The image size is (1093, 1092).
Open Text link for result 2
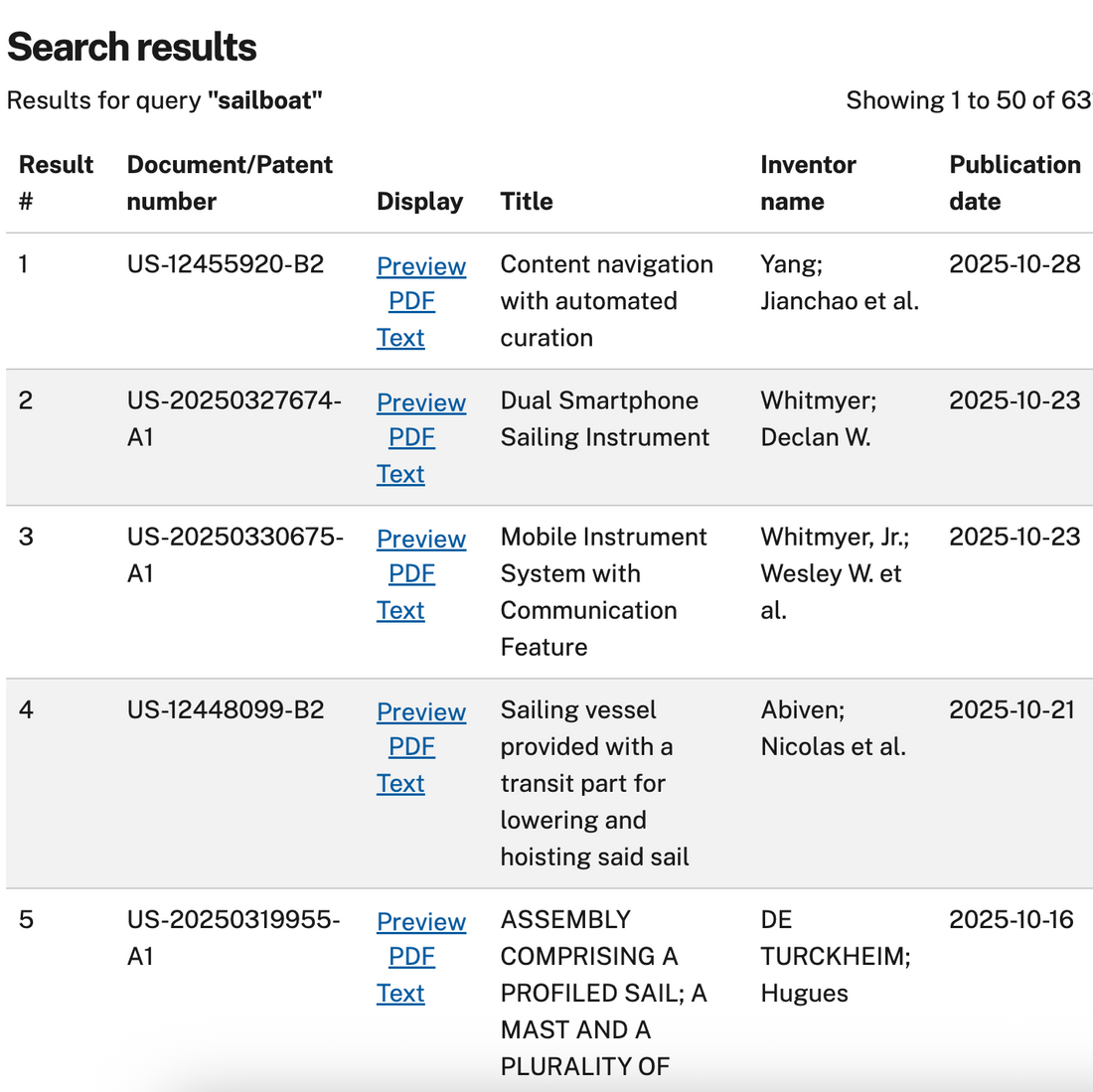[400, 474]
